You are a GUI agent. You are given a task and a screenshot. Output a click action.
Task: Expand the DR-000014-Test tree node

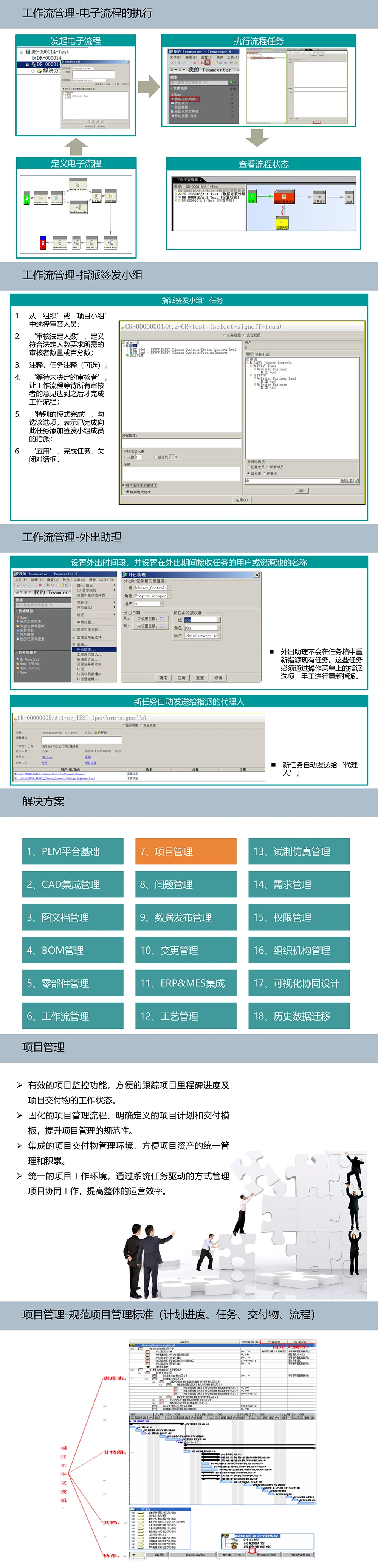point(21,52)
